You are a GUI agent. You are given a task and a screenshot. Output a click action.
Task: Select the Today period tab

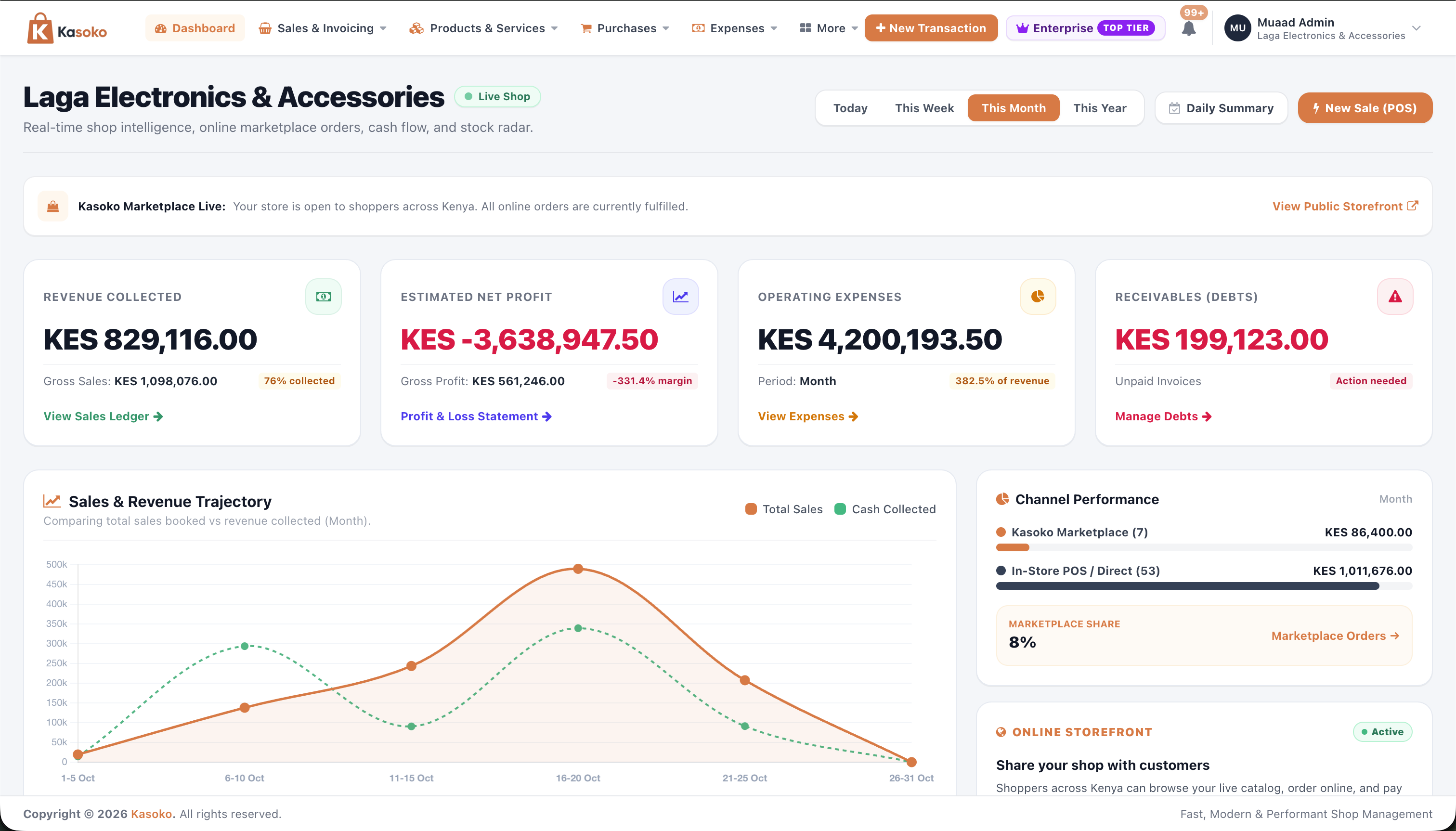[x=850, y=108]
